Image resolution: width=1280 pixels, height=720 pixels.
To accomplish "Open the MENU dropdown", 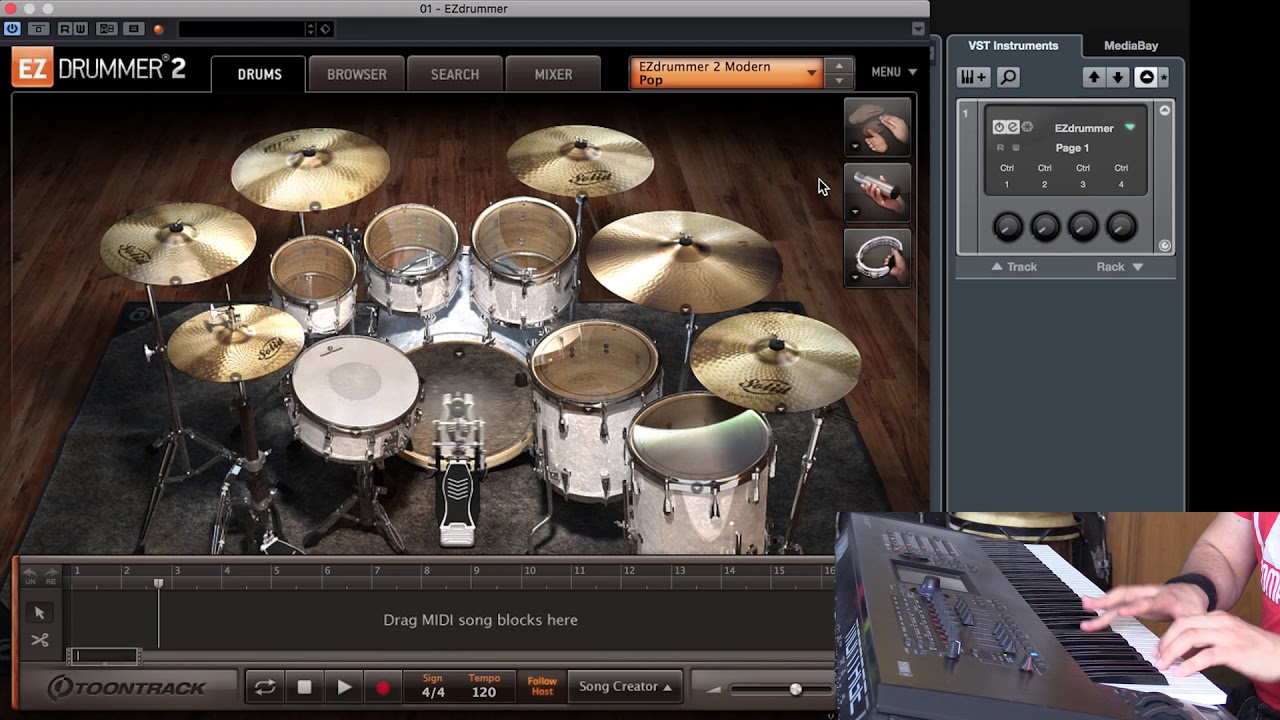I will [893, 72].
